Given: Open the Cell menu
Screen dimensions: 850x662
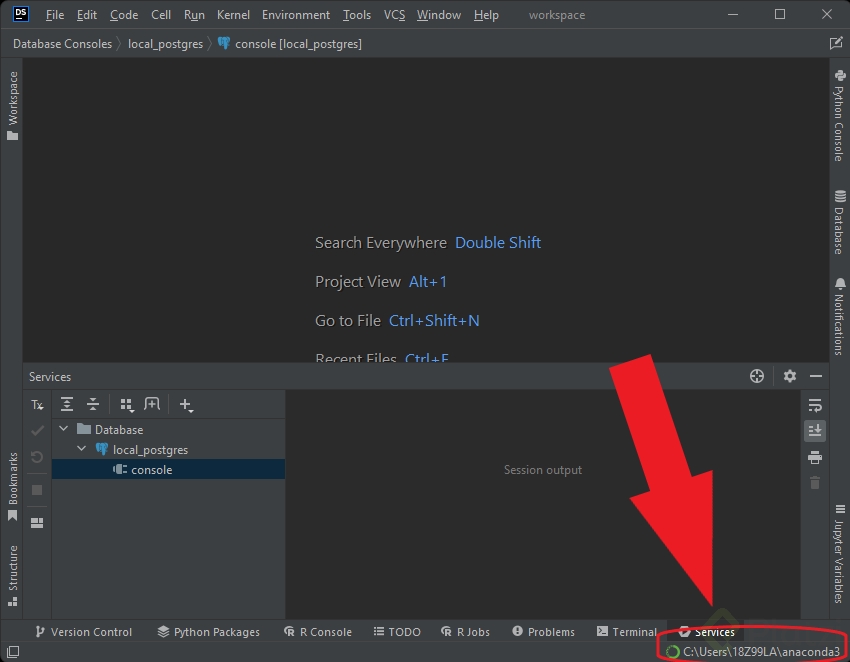Looking at the screenshot, I should coord(160,15).
